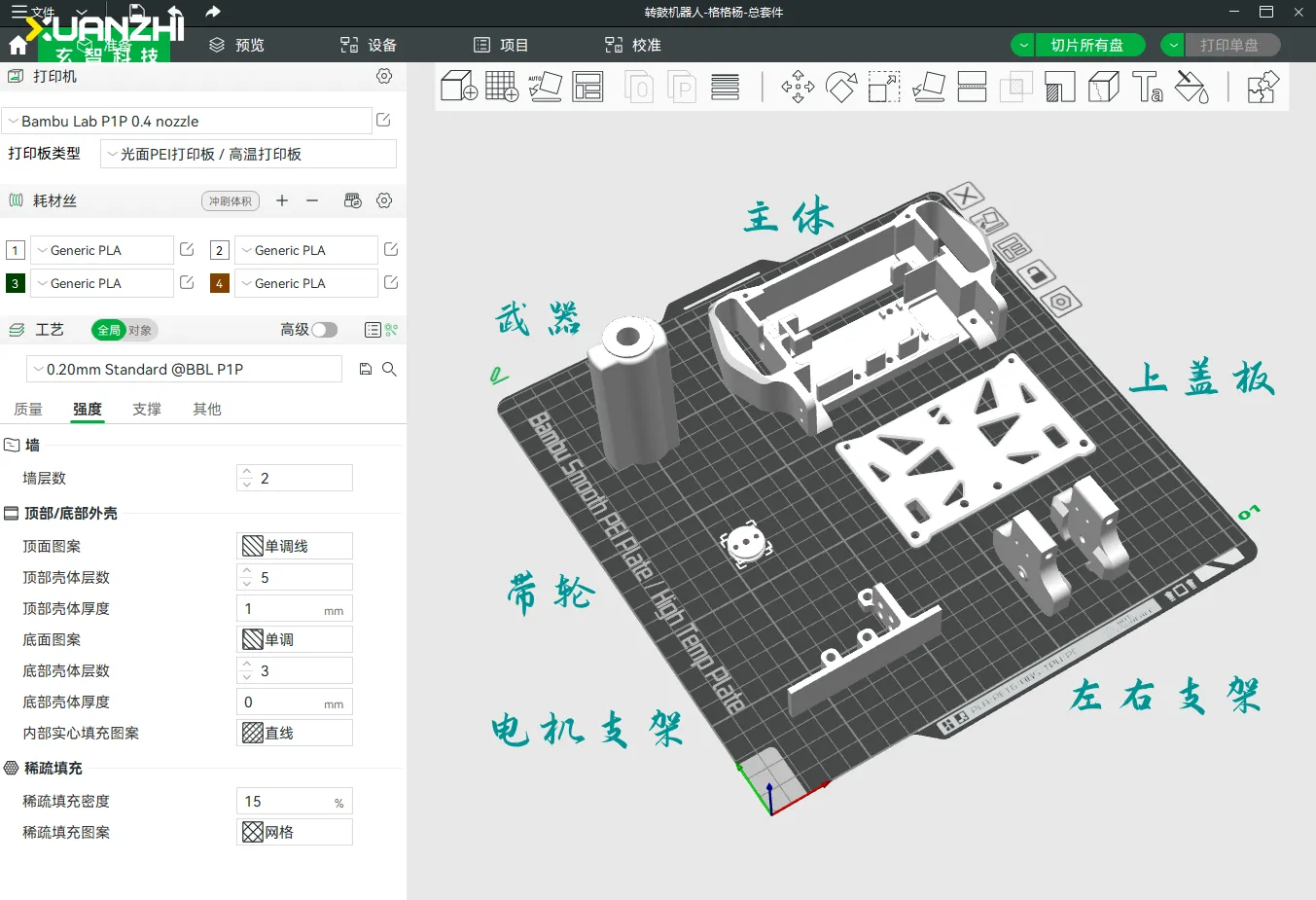Open filament 4 Generic PLA dropdown
Viewport: 1316px width, 900px height.
306,283
